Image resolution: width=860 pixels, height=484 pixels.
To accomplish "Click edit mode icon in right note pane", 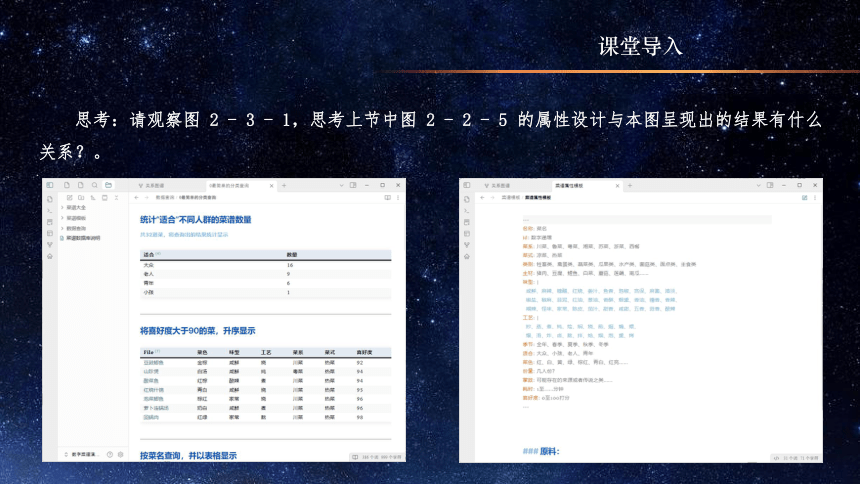I will click(x=805, y=198).
